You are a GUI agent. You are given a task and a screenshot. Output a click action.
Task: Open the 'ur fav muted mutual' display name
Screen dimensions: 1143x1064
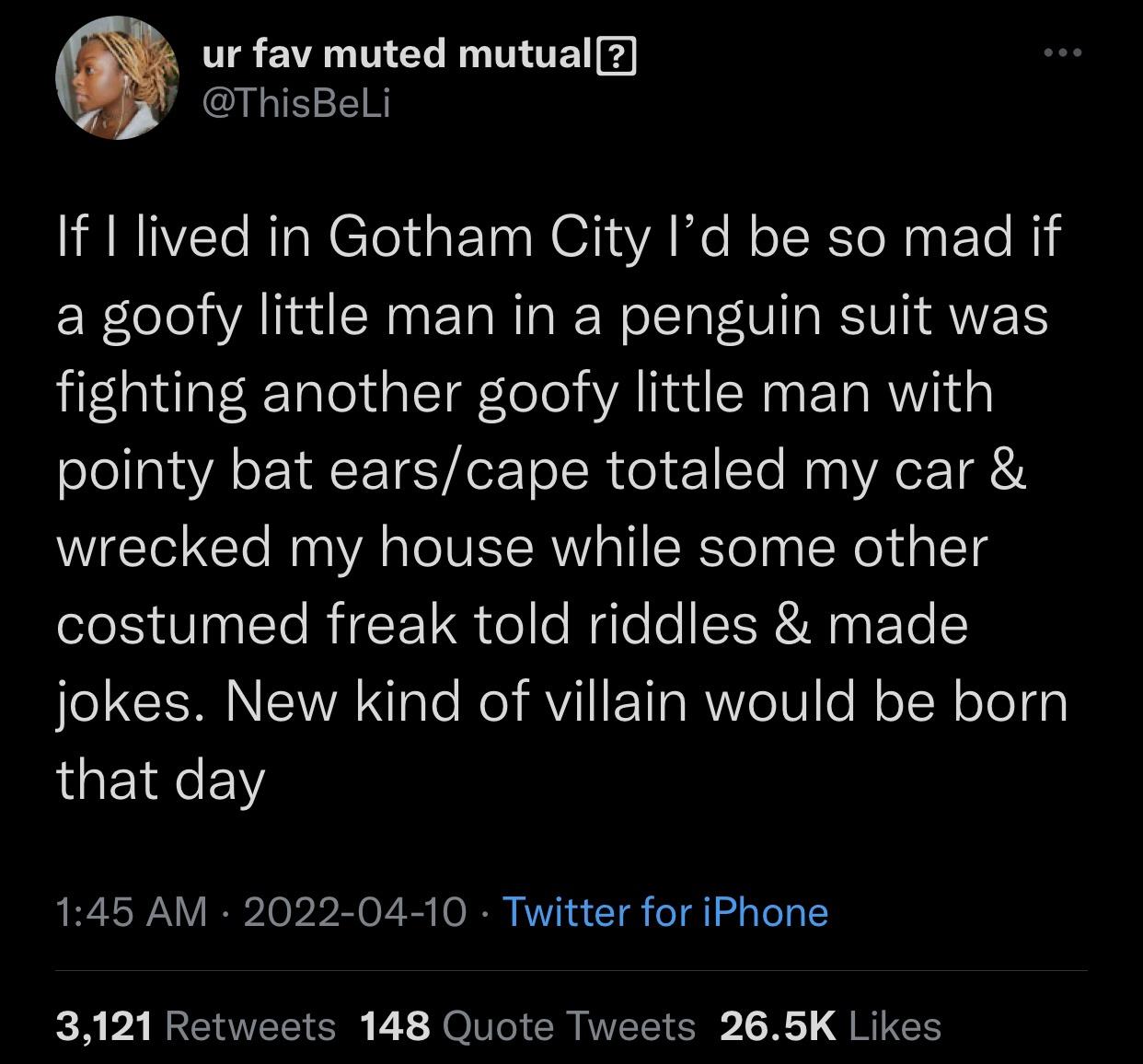[398, 57]
